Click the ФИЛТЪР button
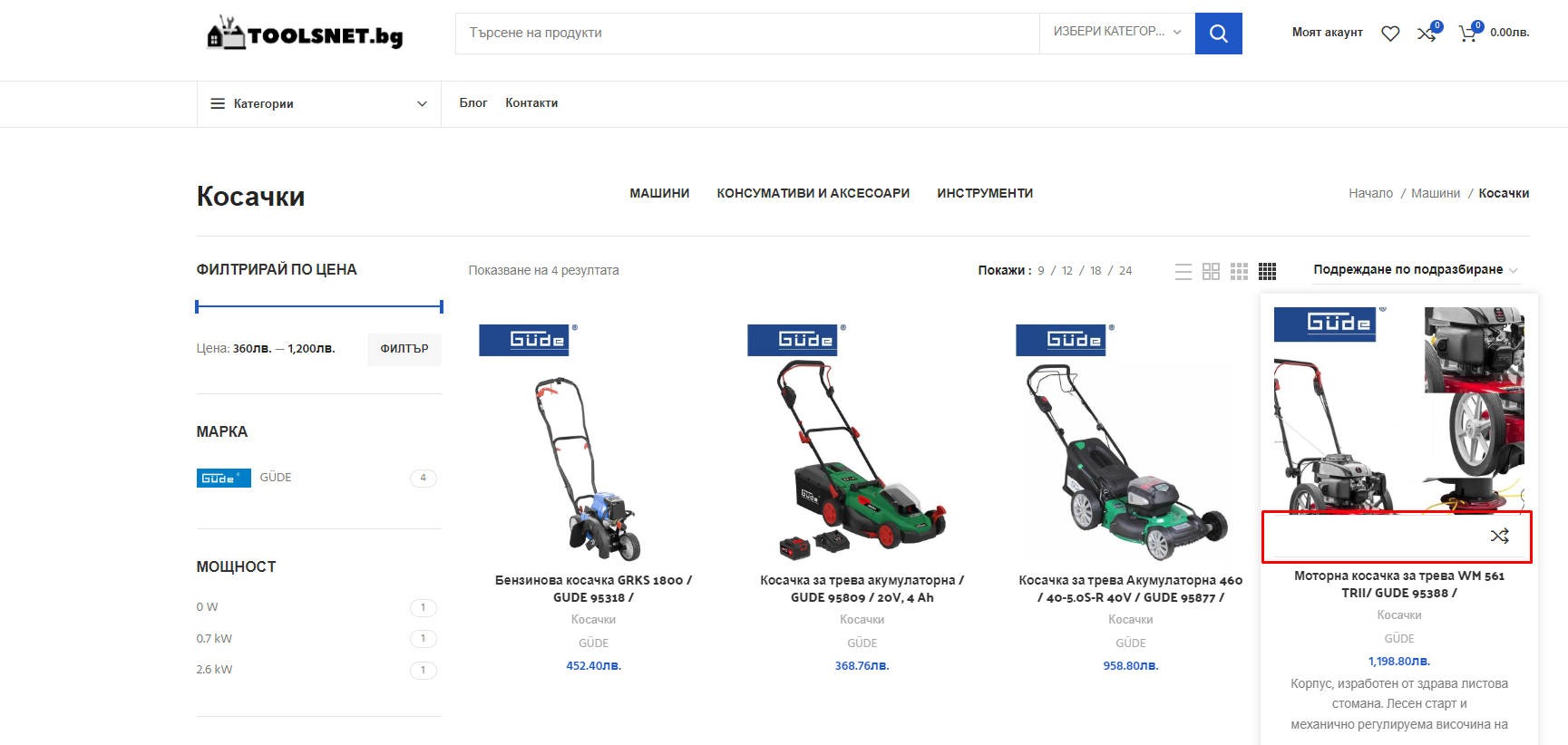Viewport: 1568px width, 745px height. (404, 349)
